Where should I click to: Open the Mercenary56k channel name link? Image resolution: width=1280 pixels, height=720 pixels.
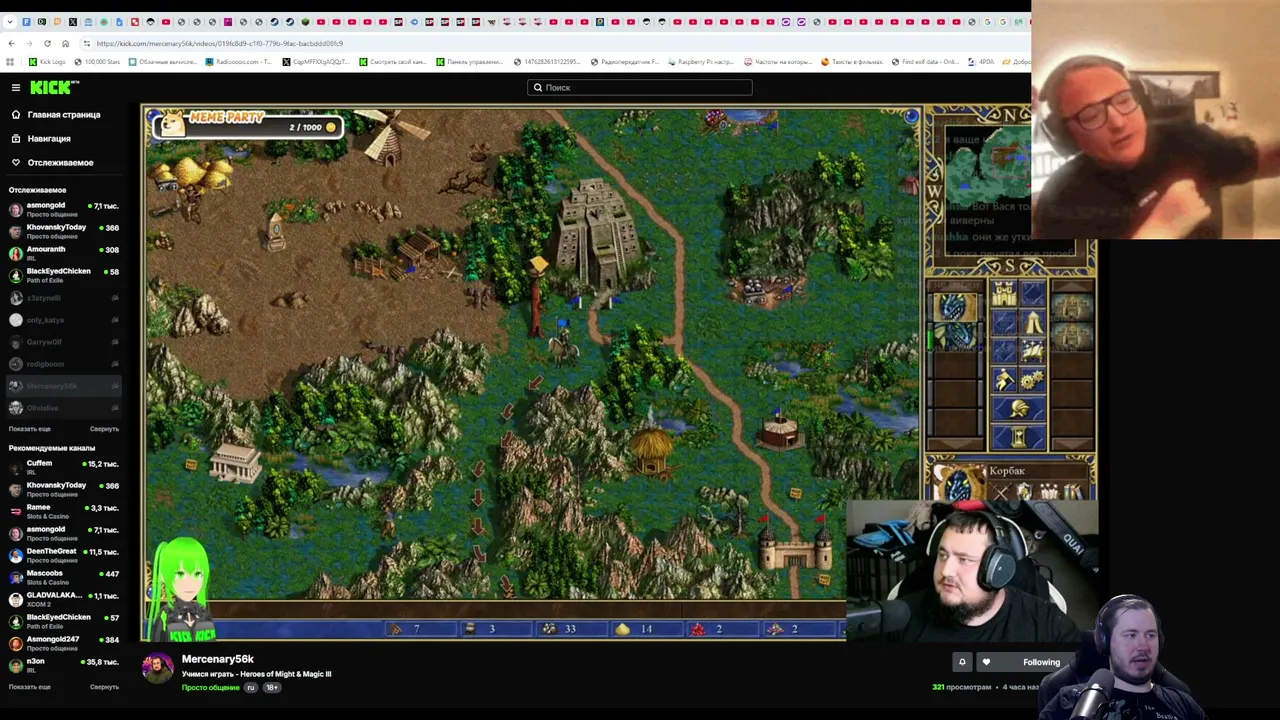pyautogui.click(x=218, y=660)
